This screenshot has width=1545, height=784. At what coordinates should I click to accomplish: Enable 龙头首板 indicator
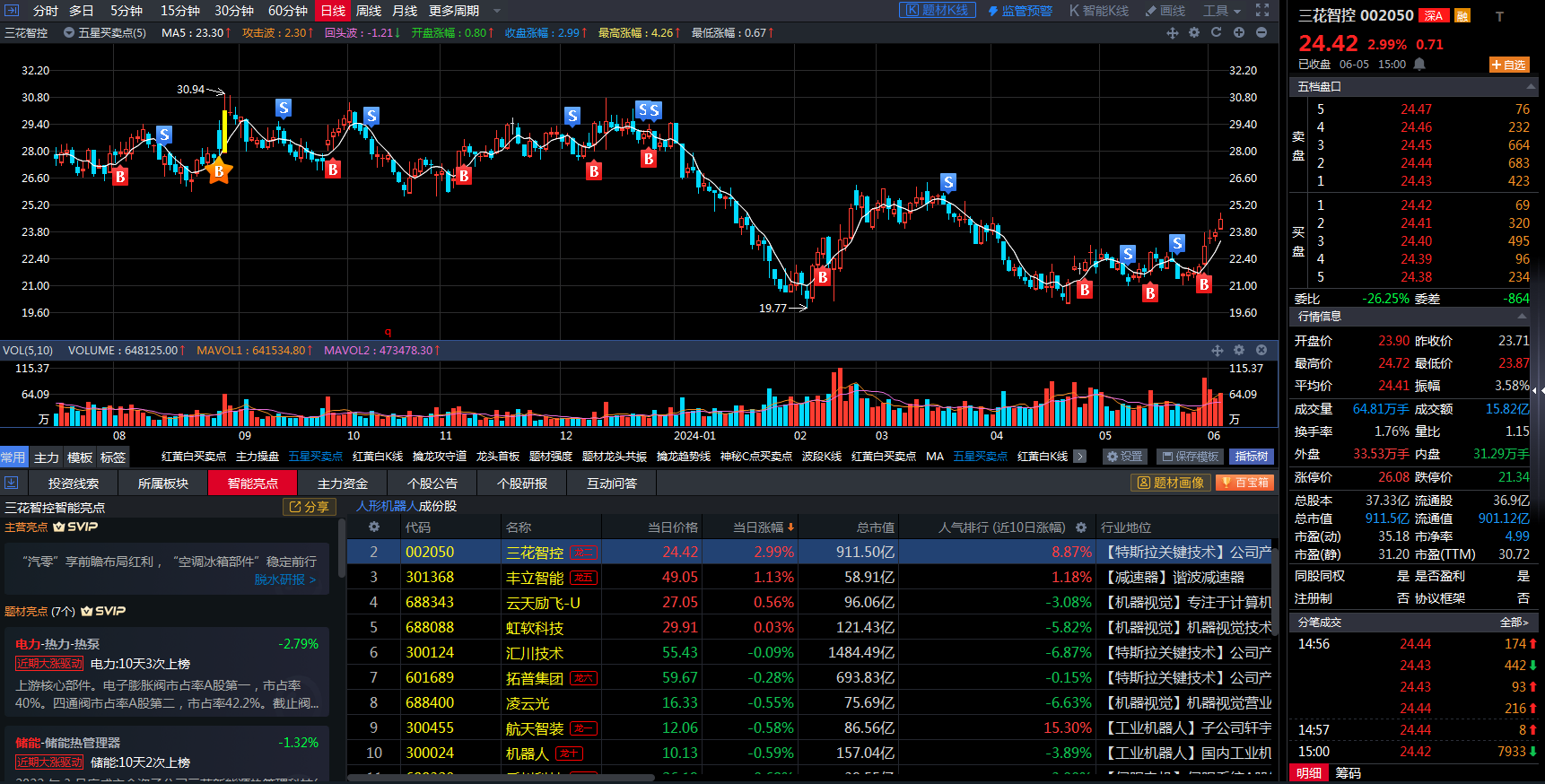(x=498, y=457)
